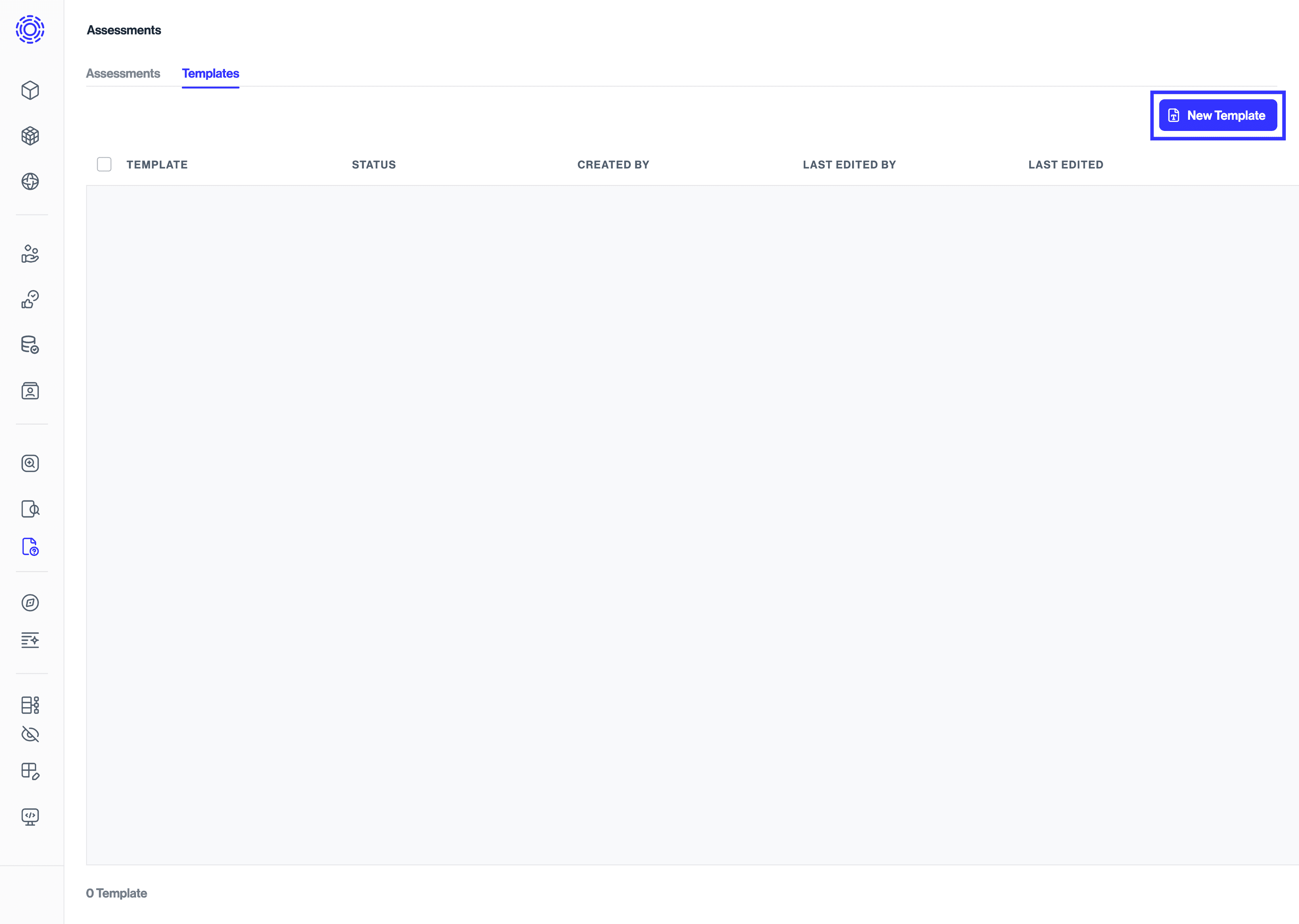Click the list with sparkle icon

pos(29,640)
